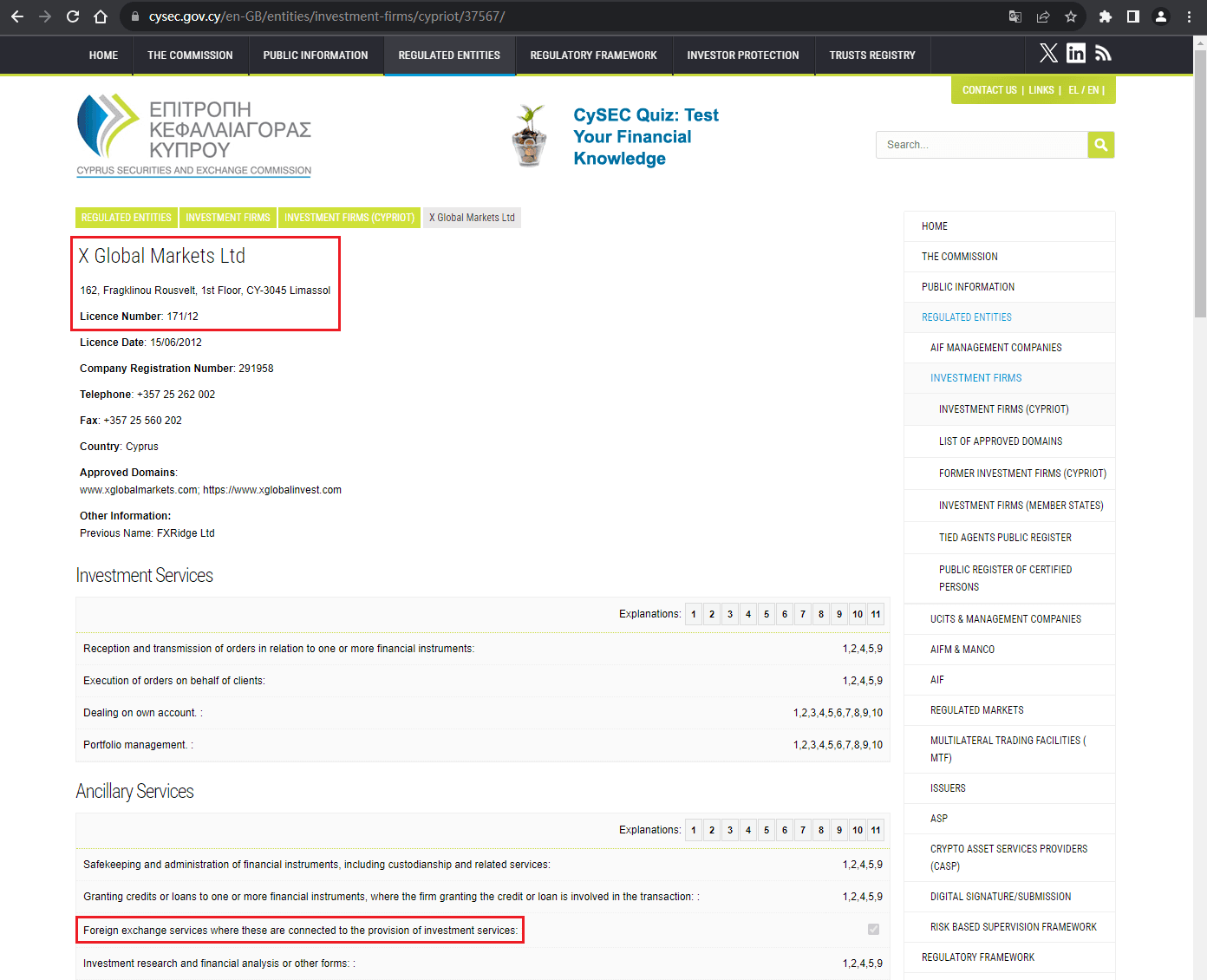View site security padlock info
Image resolution: width=1207 pixels, height=980 pixels.
134,16
